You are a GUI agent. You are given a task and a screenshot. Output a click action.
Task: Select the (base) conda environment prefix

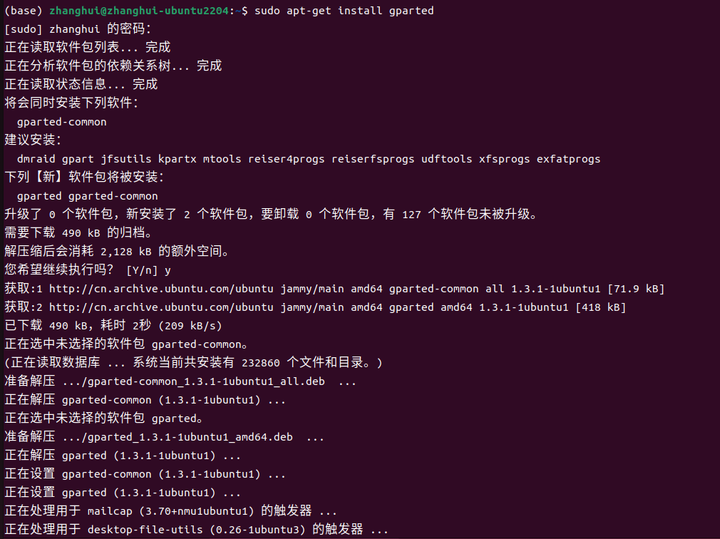(x=24, y=10)
